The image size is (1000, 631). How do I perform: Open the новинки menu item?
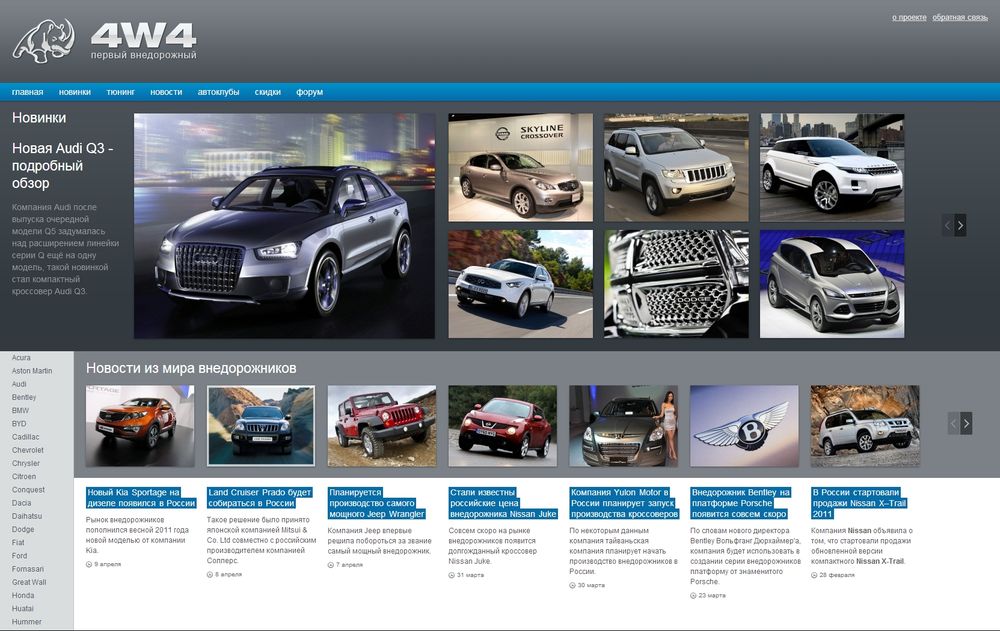pyautogui.click(x=75, y=92)
